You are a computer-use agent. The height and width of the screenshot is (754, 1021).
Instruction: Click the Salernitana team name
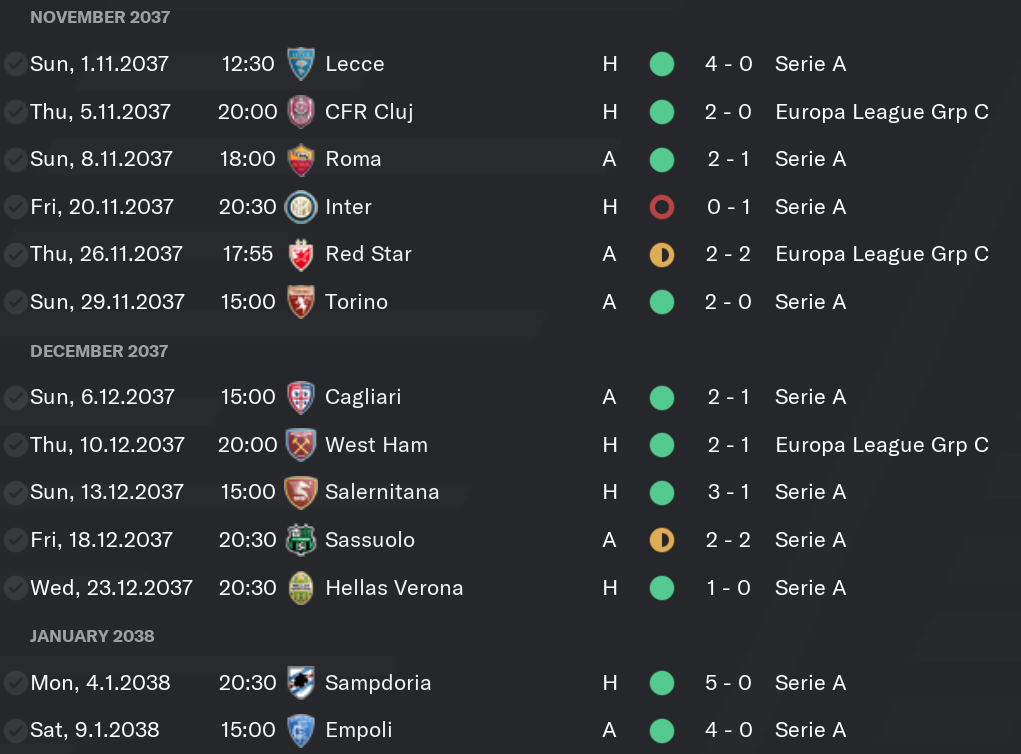[x=382, y=492]
